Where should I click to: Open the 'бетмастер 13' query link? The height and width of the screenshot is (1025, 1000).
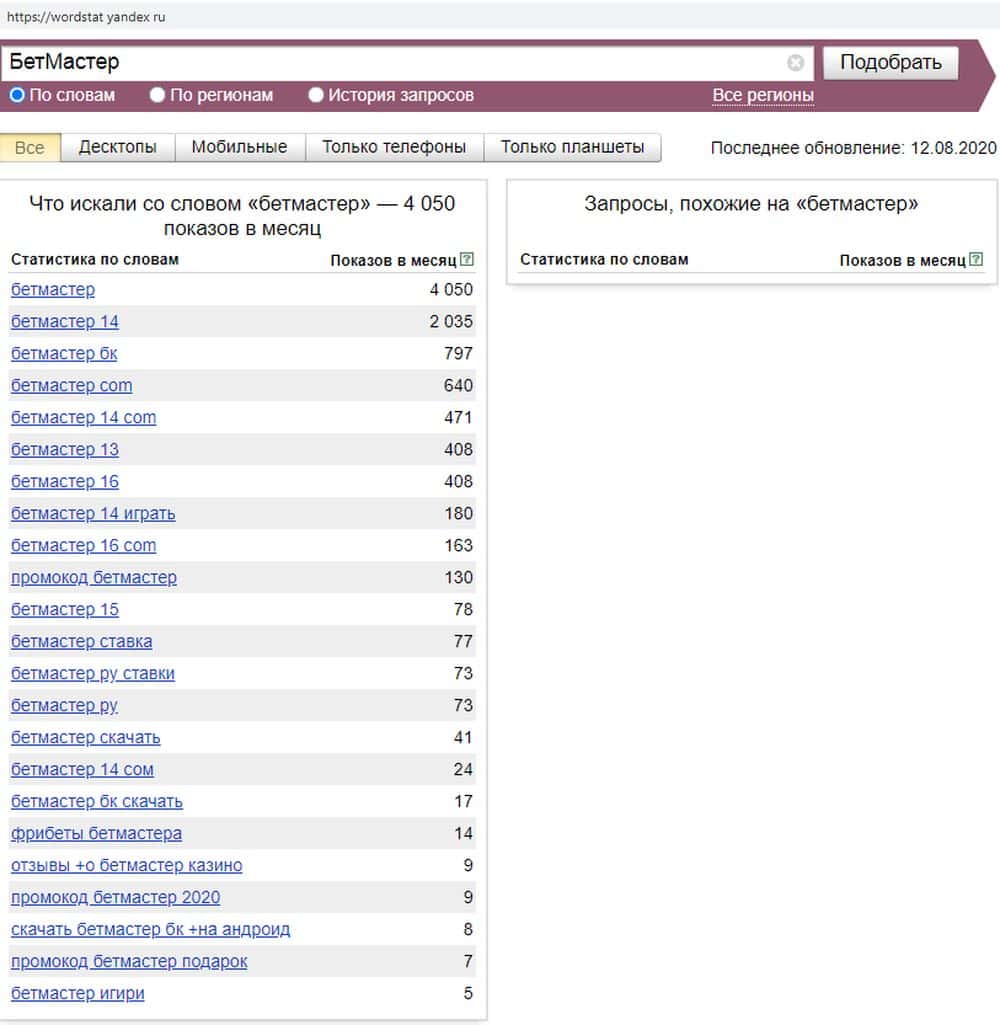click(x=65, y=450)
